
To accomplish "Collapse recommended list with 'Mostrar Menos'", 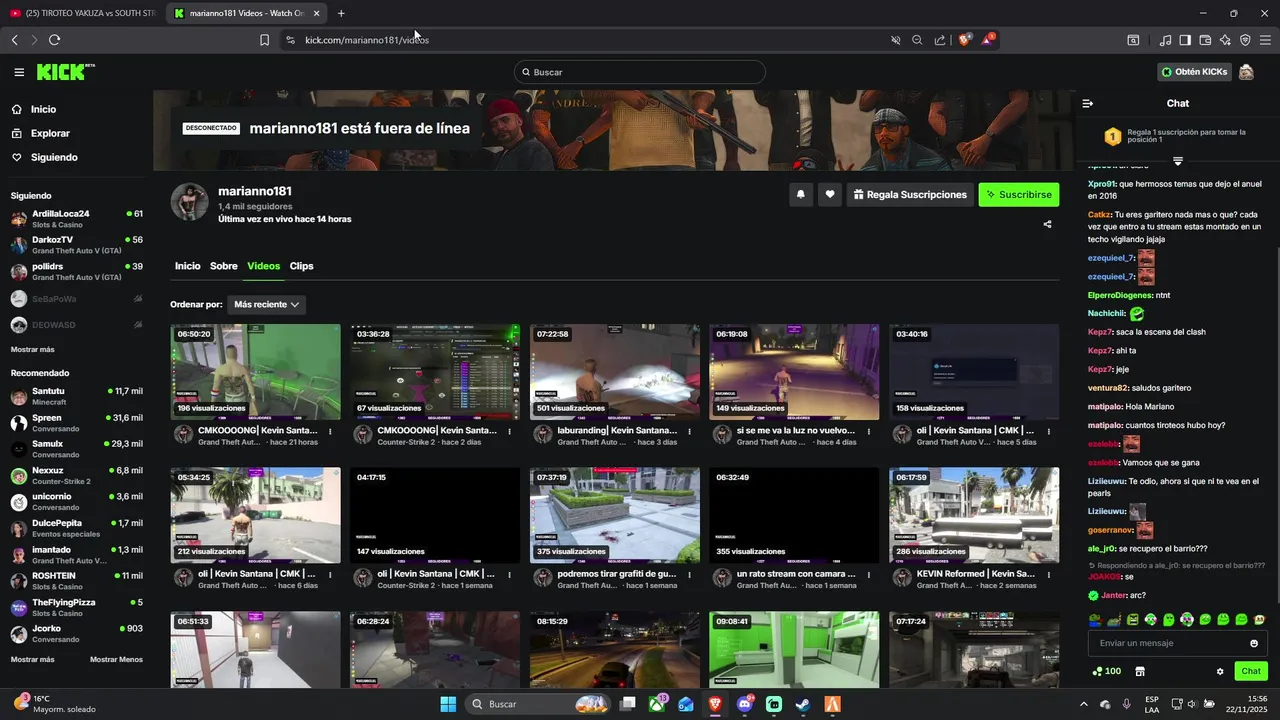I will tap(116, 659).
